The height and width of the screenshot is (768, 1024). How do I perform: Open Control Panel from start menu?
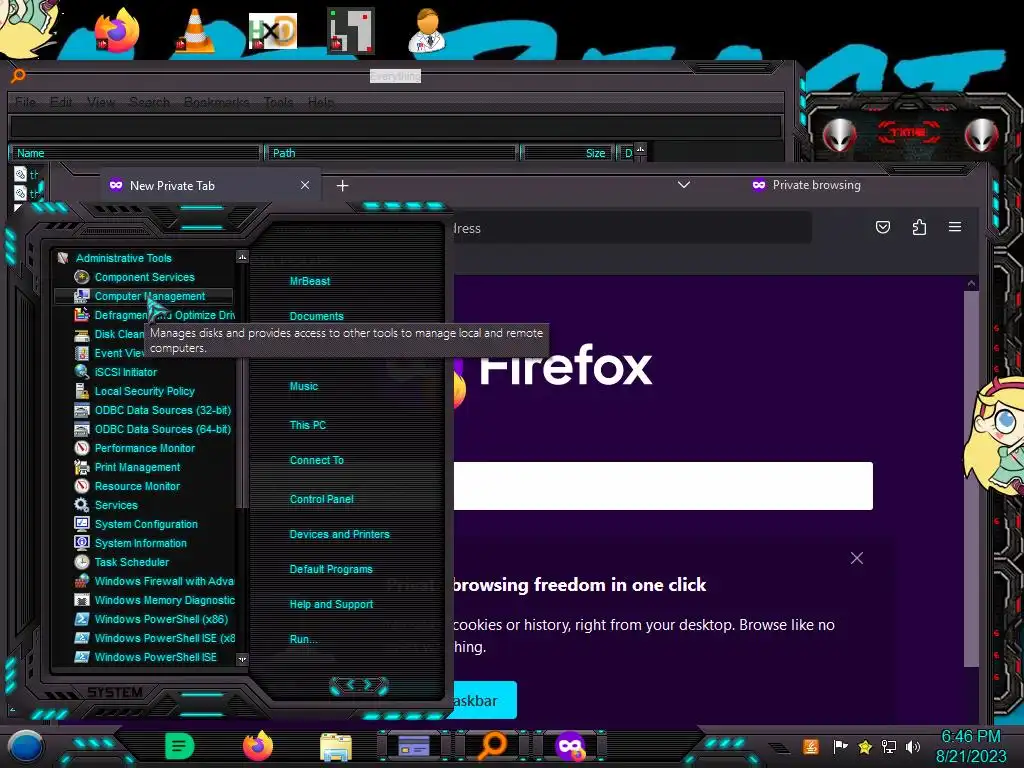coord(321,499)
